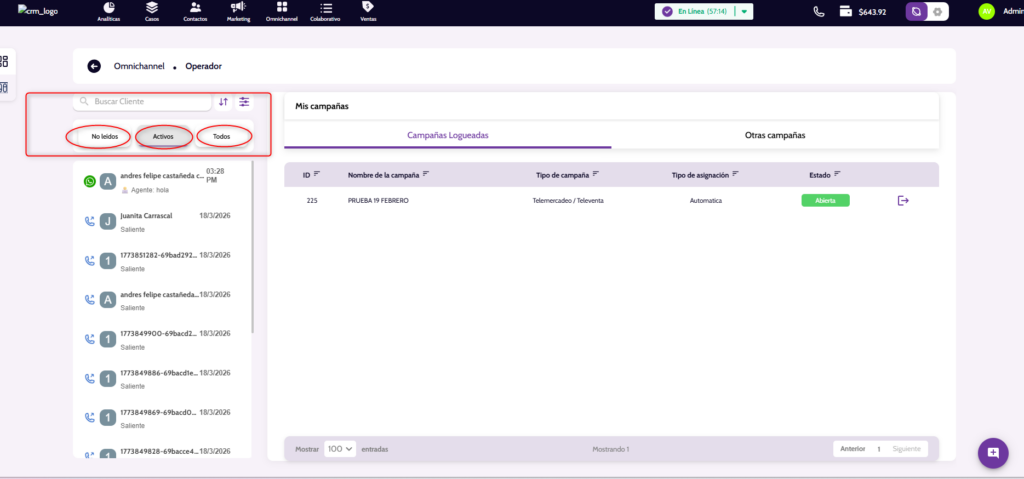Go to Contactos in the top bar
This screenshot has width=1024, height=479.
click(x=194, y=11)
